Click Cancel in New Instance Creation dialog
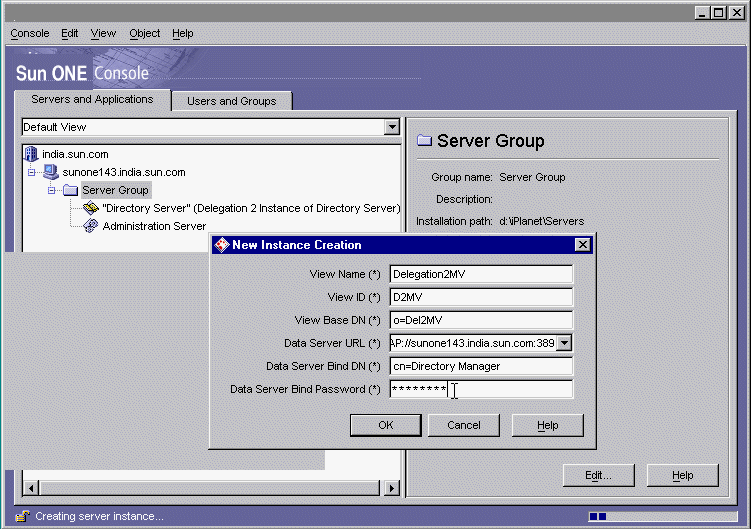The height and width of the screenshot is (529, 751). [x=464, y=426]
